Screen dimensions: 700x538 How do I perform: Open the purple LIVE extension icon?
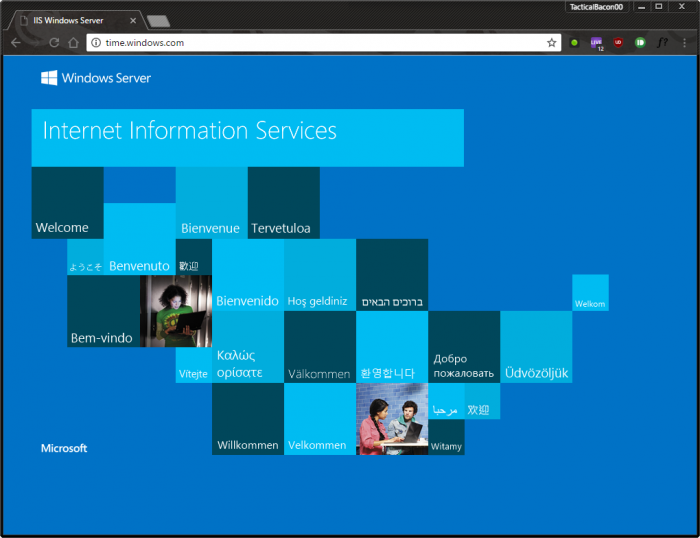[596, 43]
